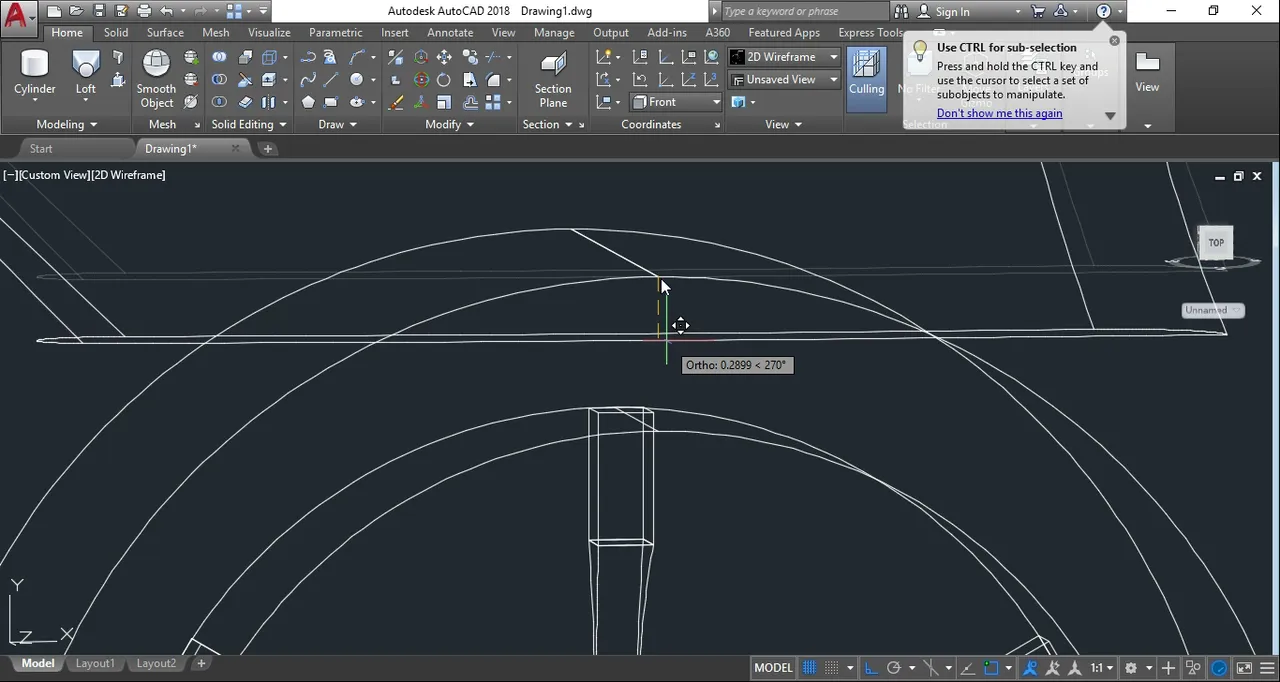Screen dimensions: 1280x682
Task: Click the "Don't show me this again" link
Action: [x=999, y=113]
